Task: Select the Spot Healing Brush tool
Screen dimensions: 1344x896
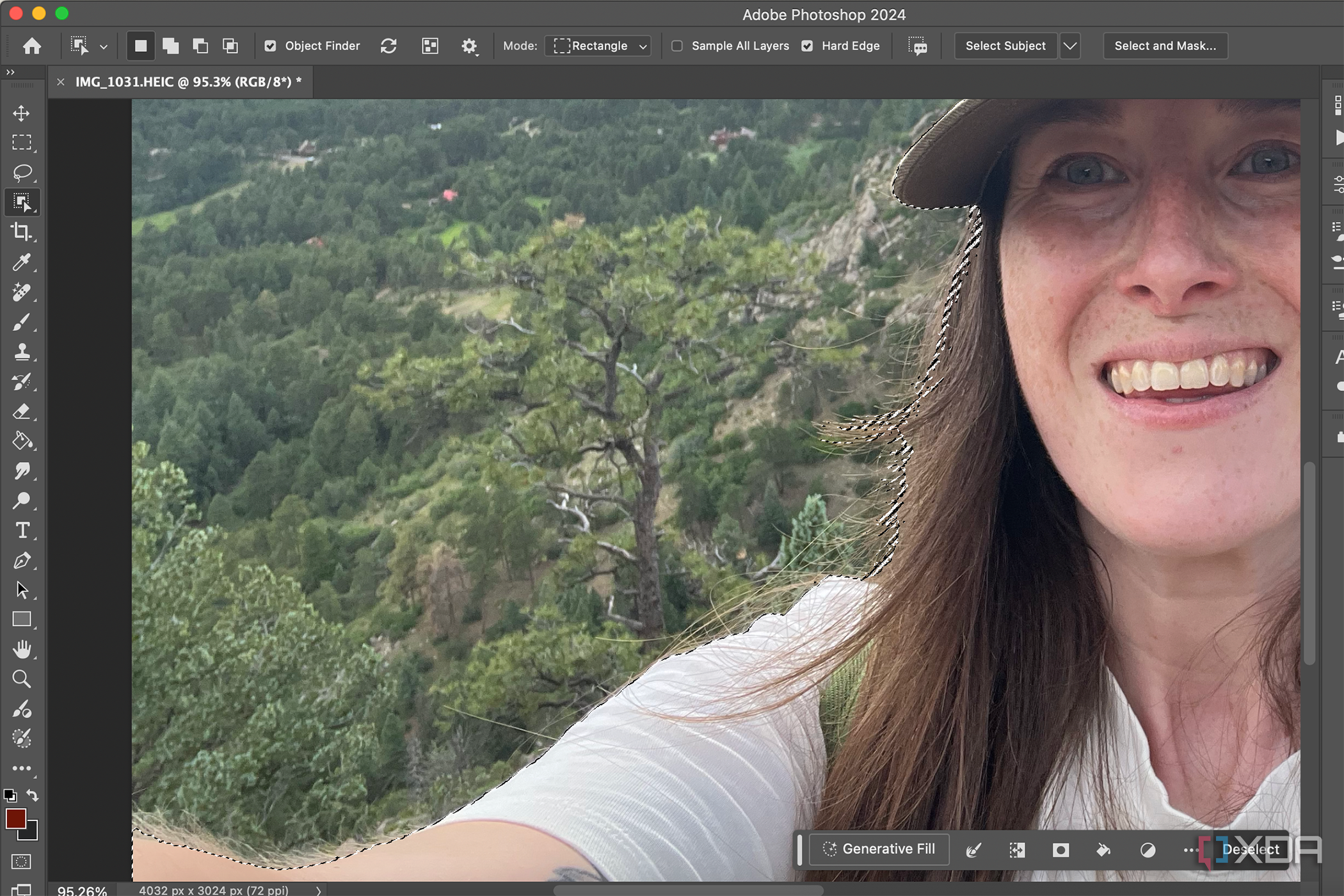Action: point(21,292)
